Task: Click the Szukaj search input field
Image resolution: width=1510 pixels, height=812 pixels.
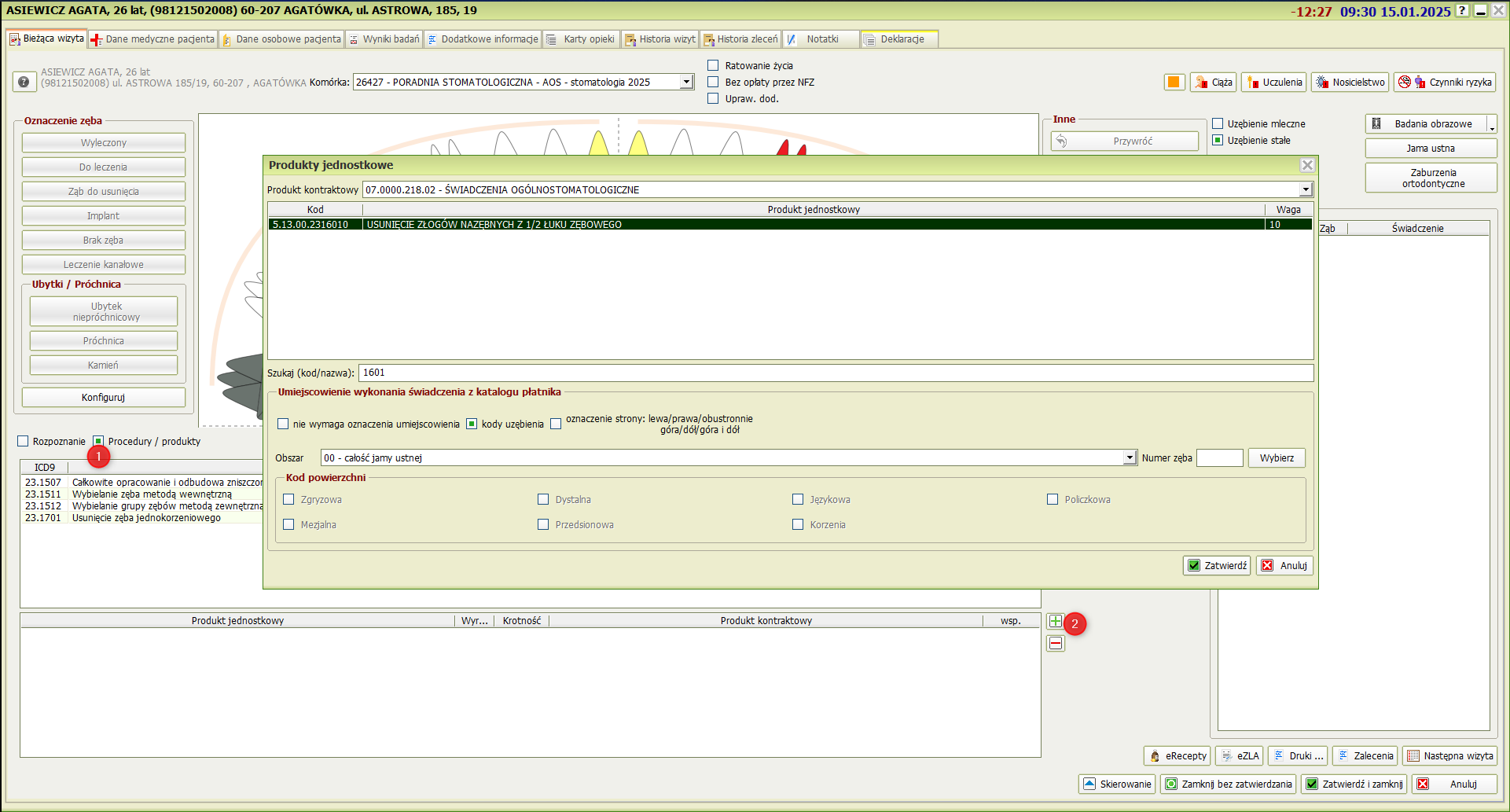Action: (x=835, y=373)
